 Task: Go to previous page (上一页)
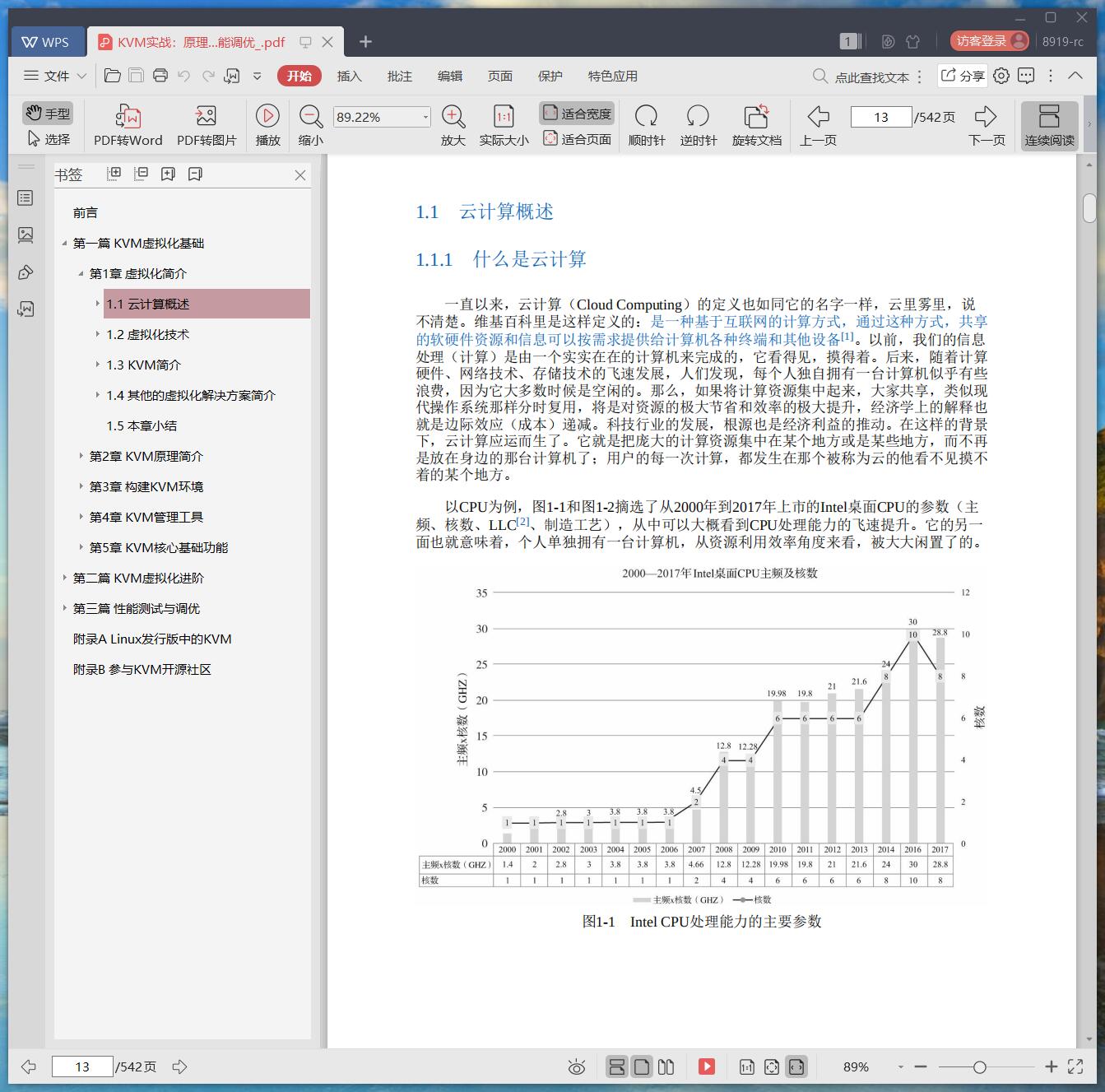818,125
